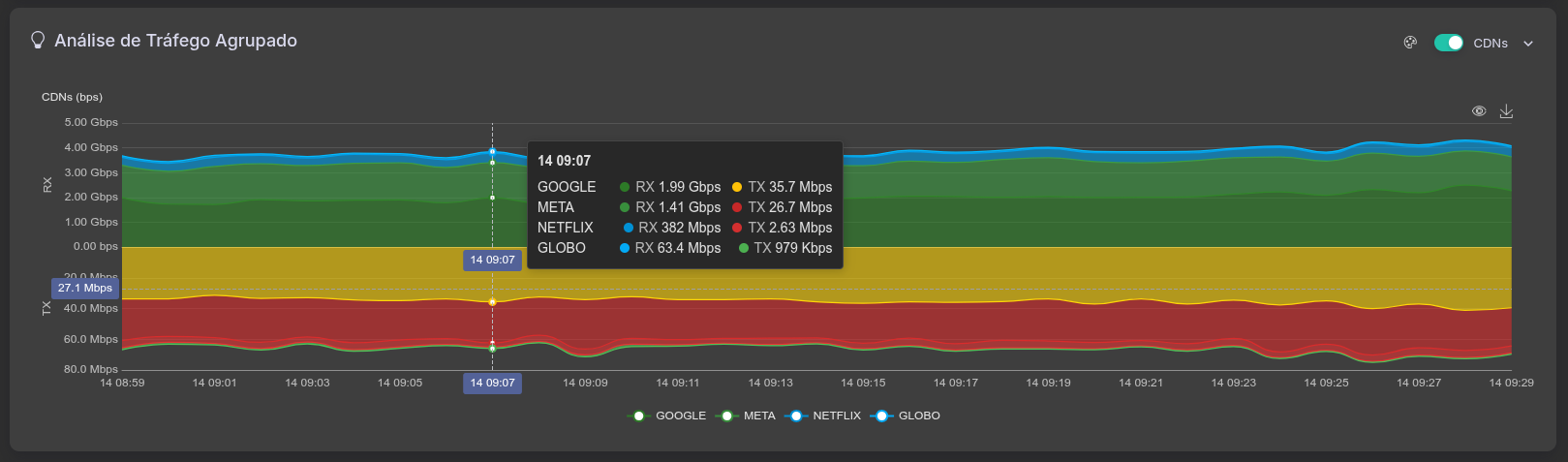Screen dimensions: 1568x462
Task: Click the highlighted 14 09:07 x-axis marker
Action: (x=492, y=383)
